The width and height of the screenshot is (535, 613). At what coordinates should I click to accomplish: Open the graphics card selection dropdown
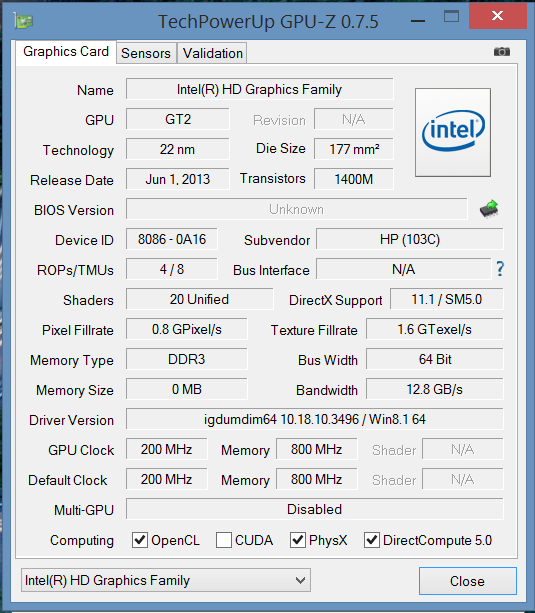[x=166, y=580]
